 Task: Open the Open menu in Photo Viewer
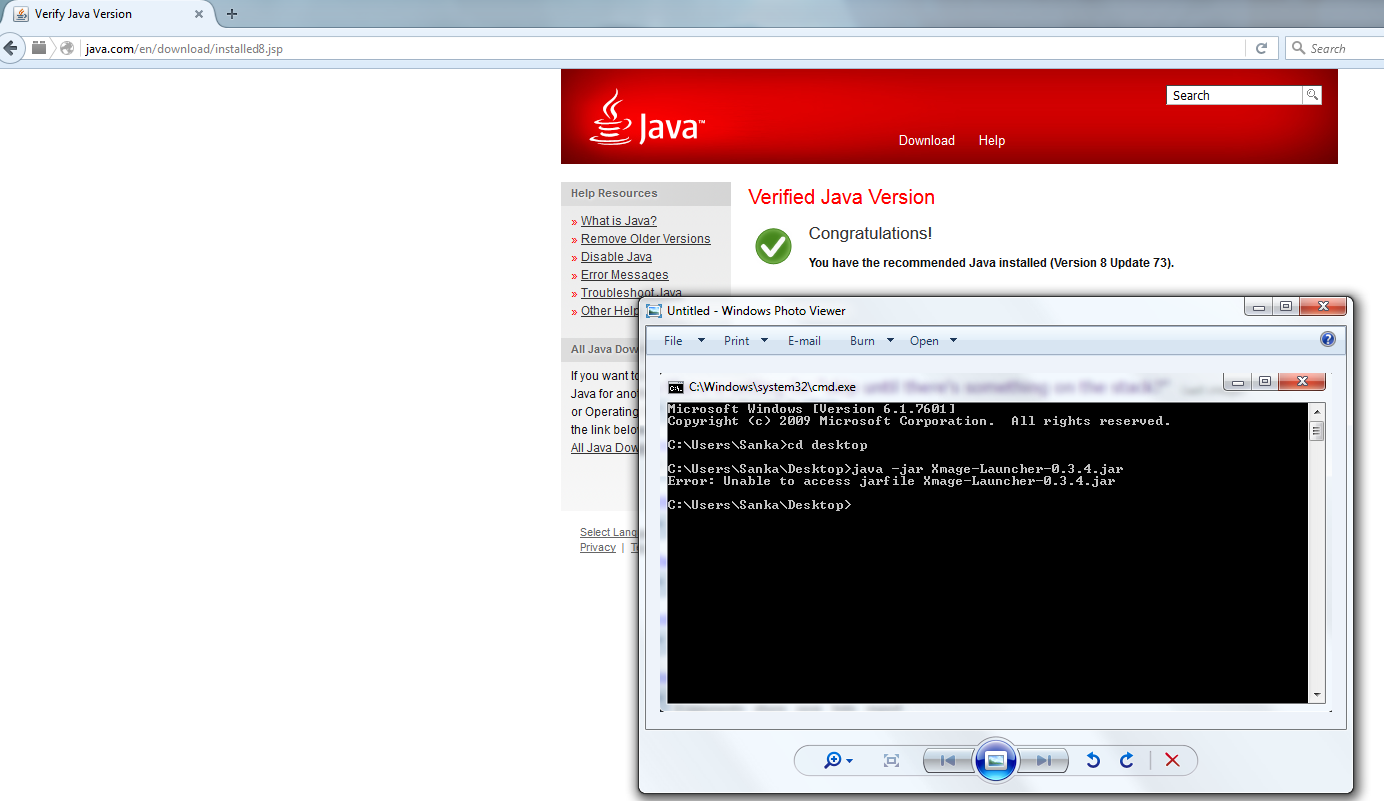tap(932, 341)
